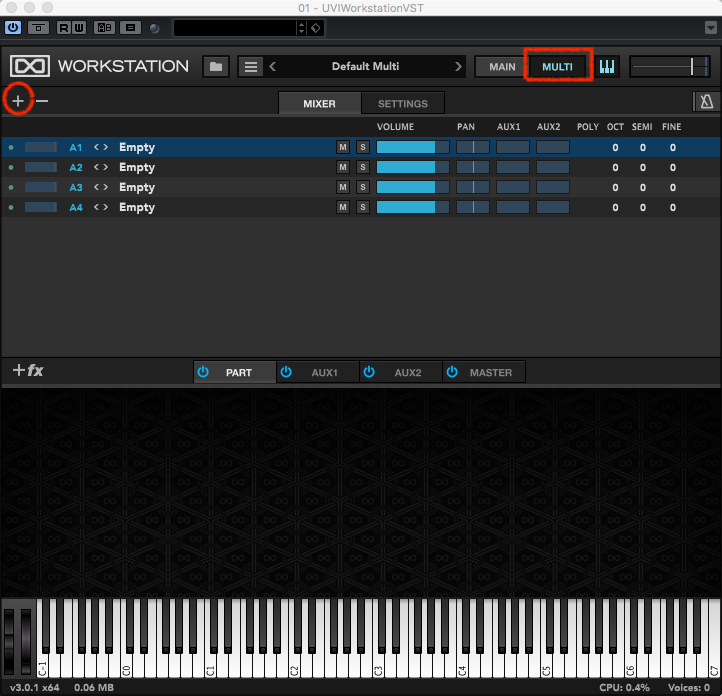
Task: Click the A1 part color block
Action: pos(41,147)
